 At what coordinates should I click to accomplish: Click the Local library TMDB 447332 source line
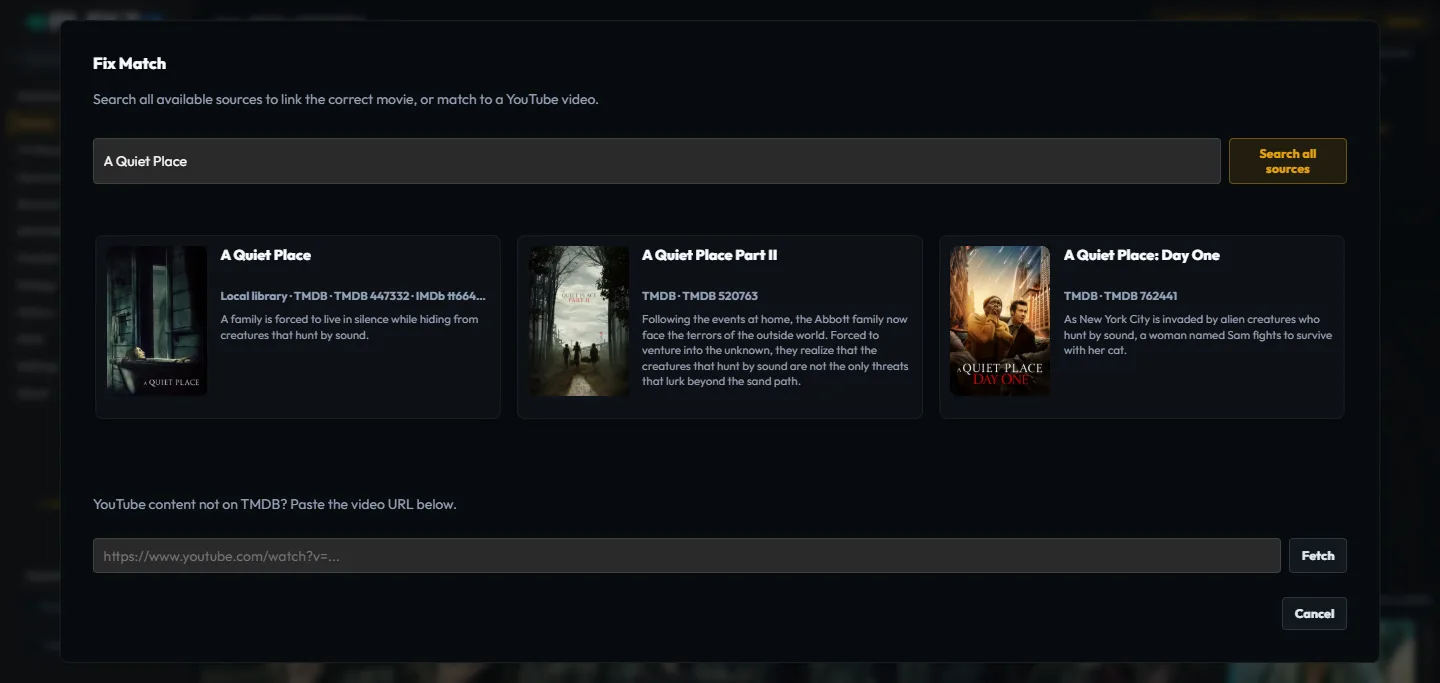click(353, 296)
